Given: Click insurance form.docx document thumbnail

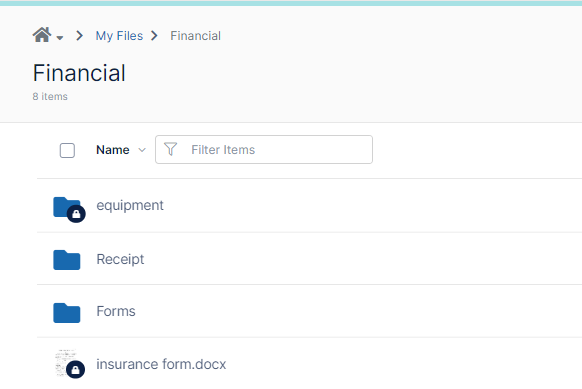Looking at the screenshot, I should tap(65, 362).
